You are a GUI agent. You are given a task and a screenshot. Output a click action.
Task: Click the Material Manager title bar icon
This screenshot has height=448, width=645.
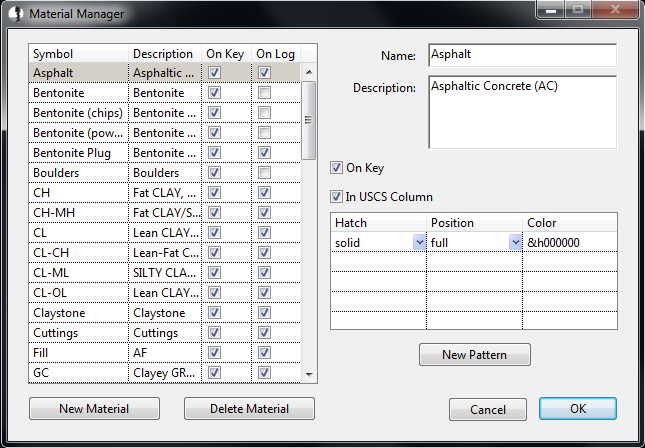point(16,13)
